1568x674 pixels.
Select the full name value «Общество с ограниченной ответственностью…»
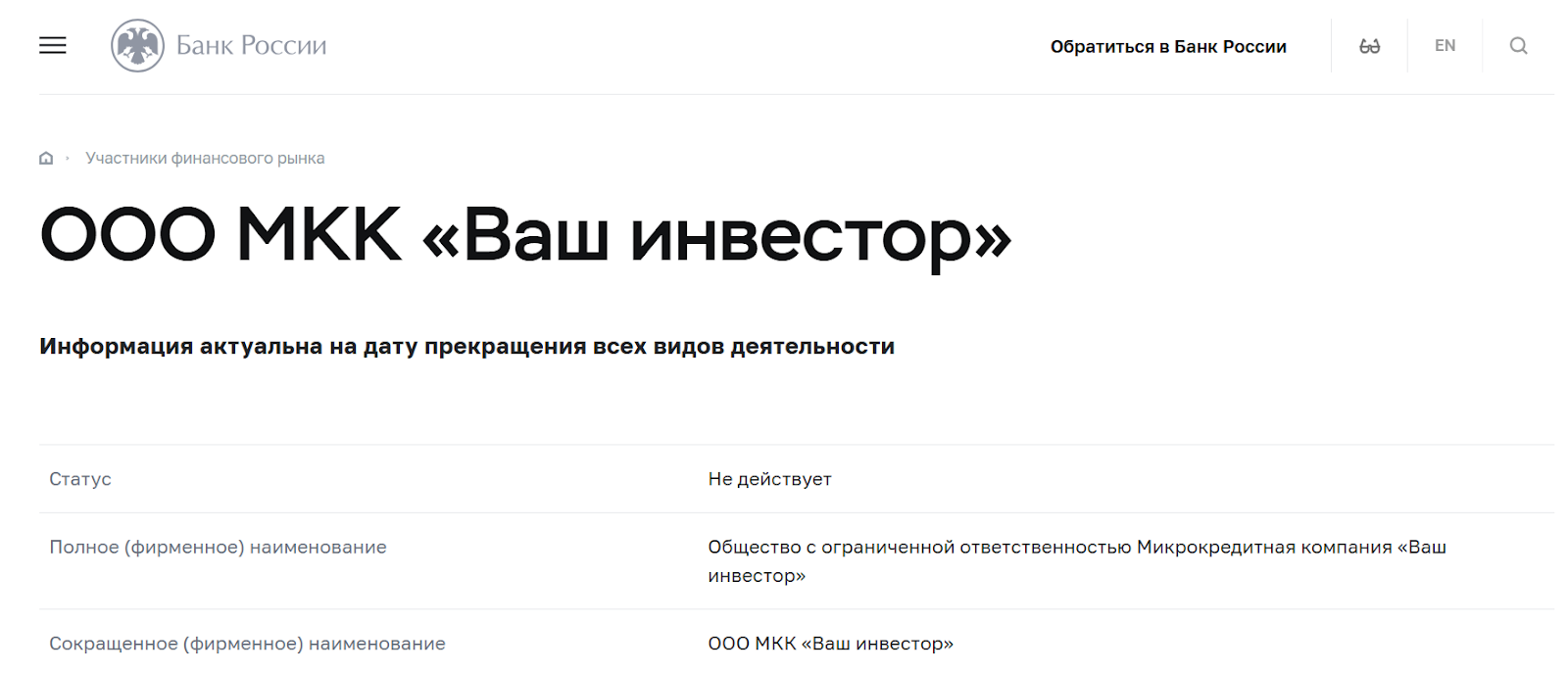pos(1077,561)
